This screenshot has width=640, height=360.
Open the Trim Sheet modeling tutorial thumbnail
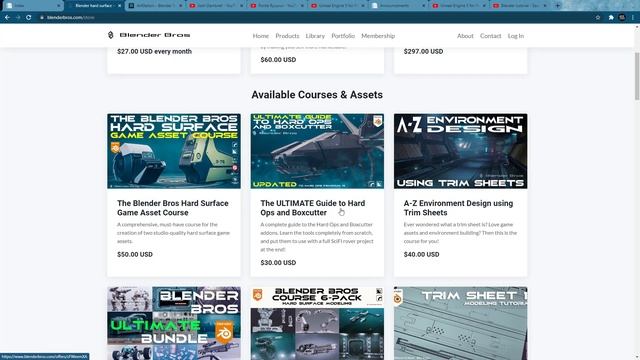[460, 323]
